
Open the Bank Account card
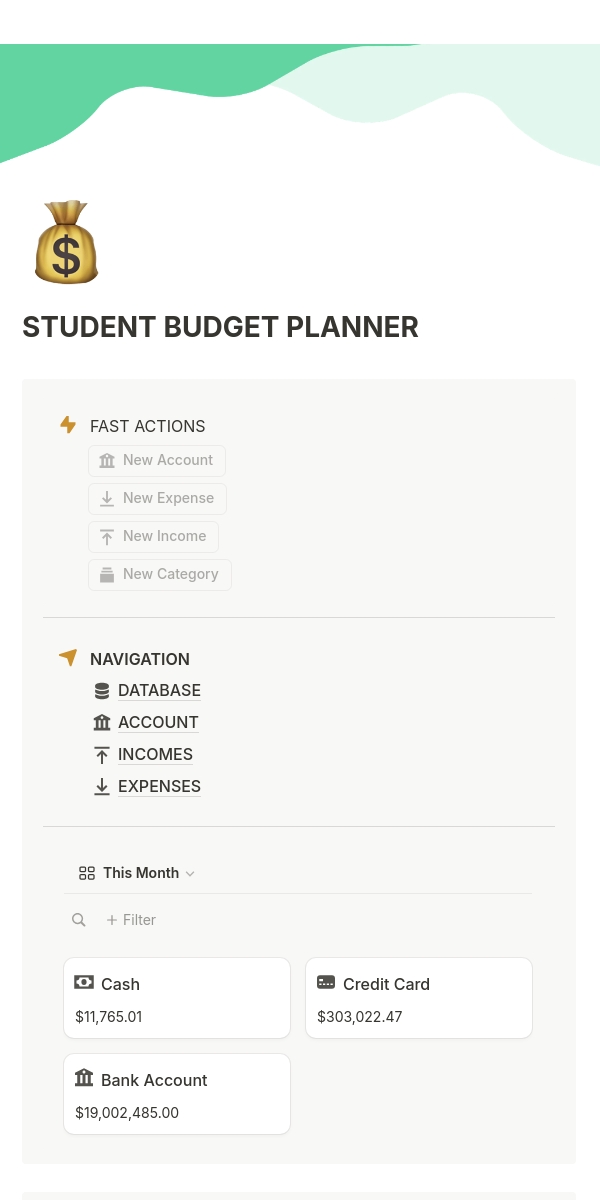(x=177, y=1094)
